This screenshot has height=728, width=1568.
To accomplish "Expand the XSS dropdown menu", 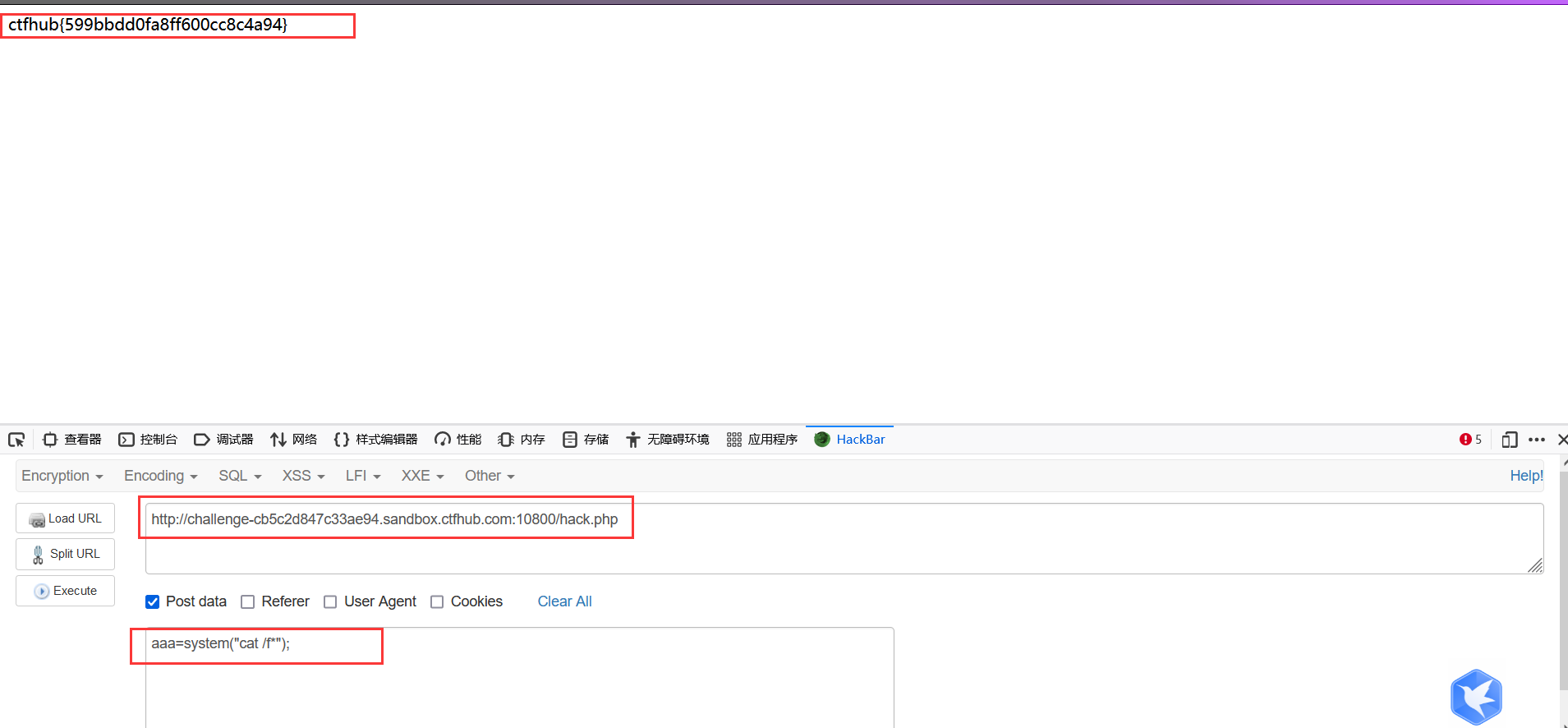I will 304,476.
